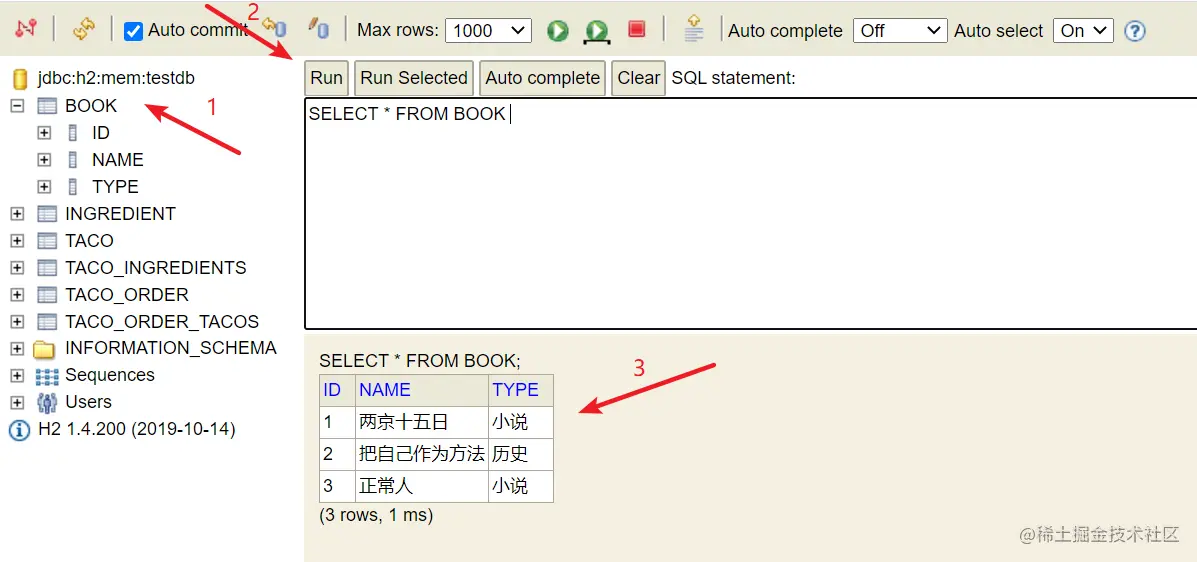Click the Sequences icon
Image resolution: width=1197 pixels, height=562 pixels.
[x=47, y=376]
